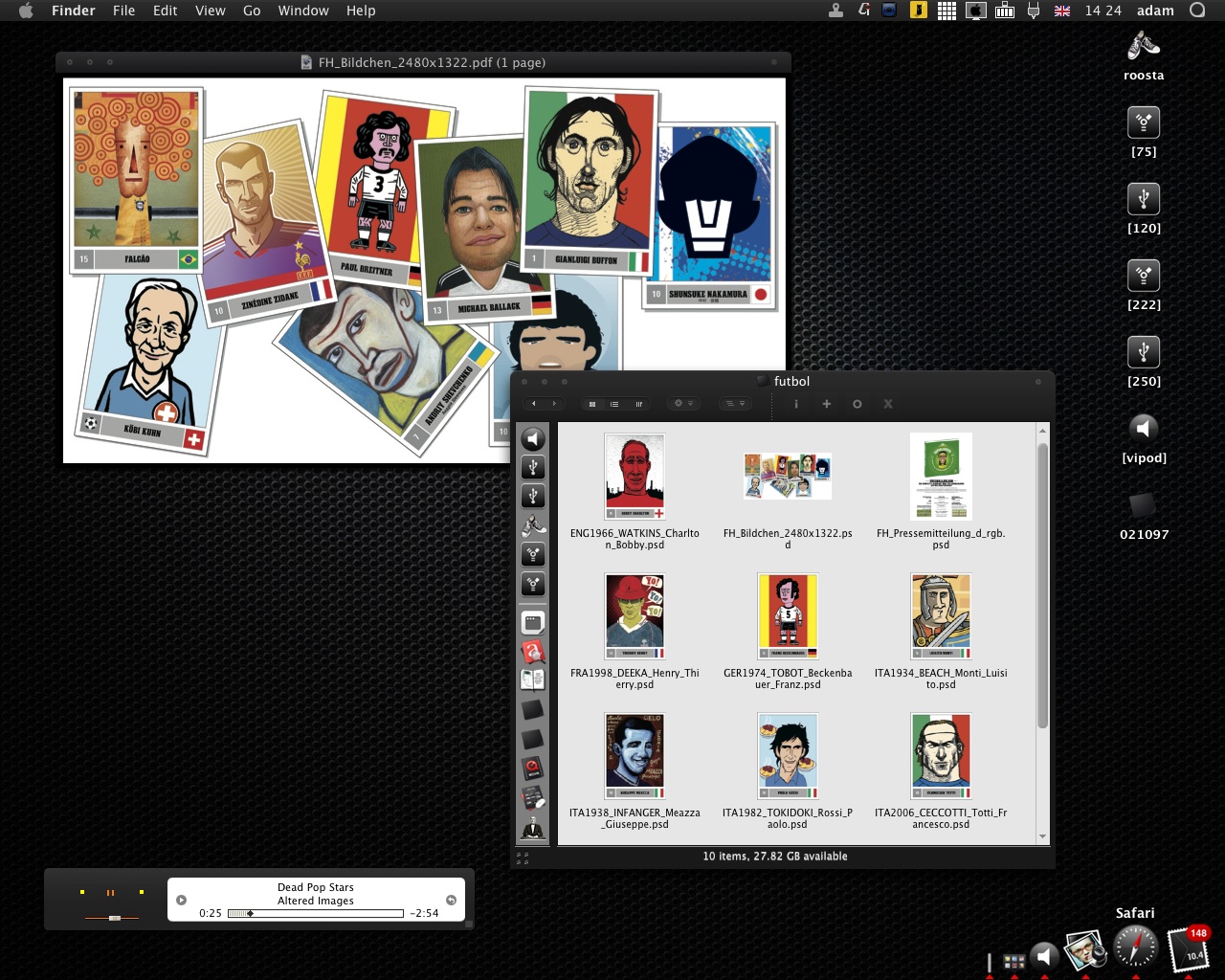Viewport: 1225px width, 980px height.
Task: Open the Go menu
Action: 252,11
